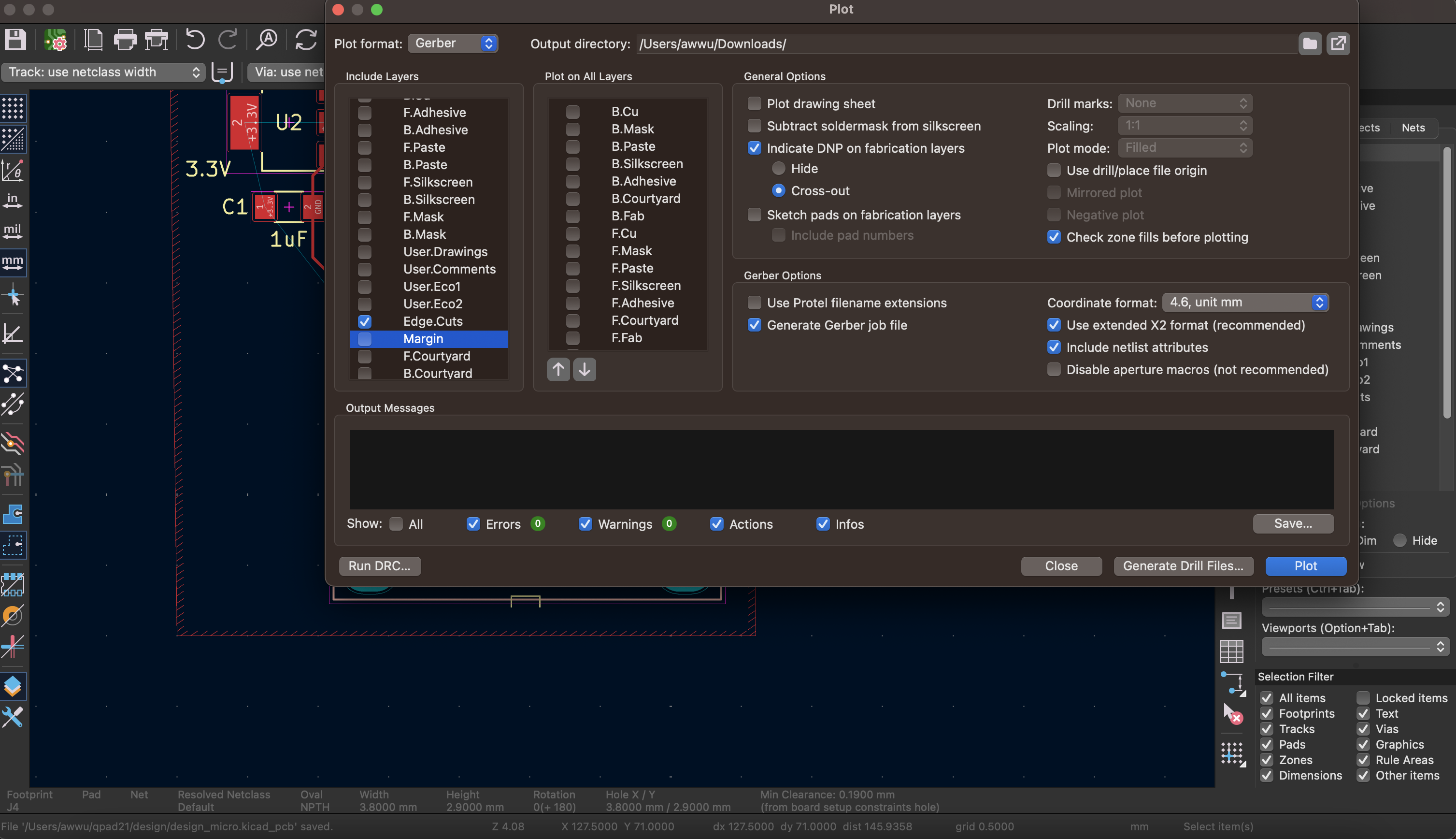Open the Plot format dropdown

[453, 43]
